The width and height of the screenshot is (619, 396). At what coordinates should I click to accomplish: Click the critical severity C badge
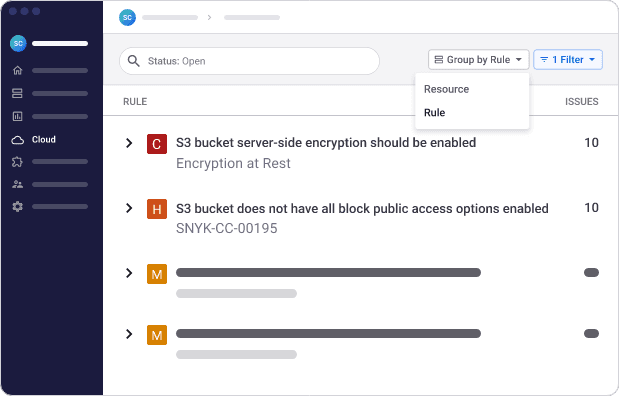157,144
